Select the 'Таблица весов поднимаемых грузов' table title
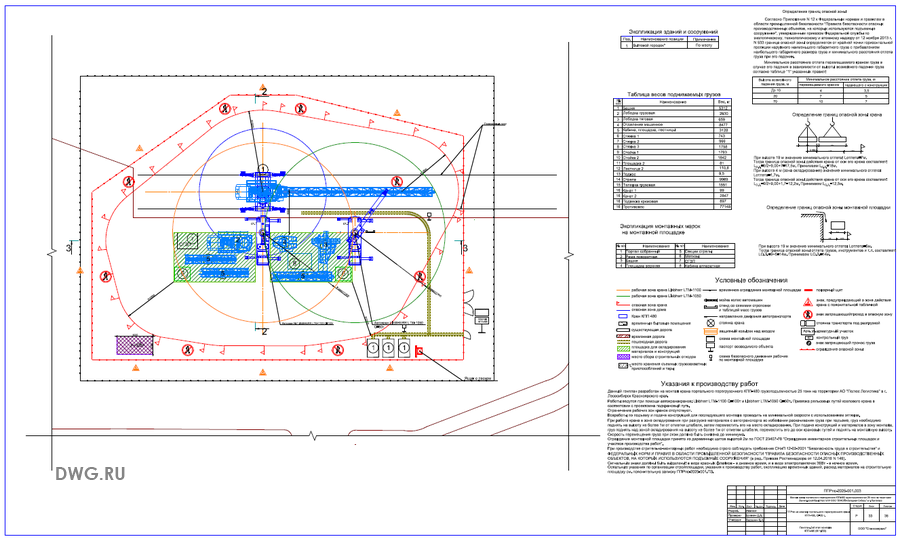Screen dimensions: 900x539 point(674,96)
